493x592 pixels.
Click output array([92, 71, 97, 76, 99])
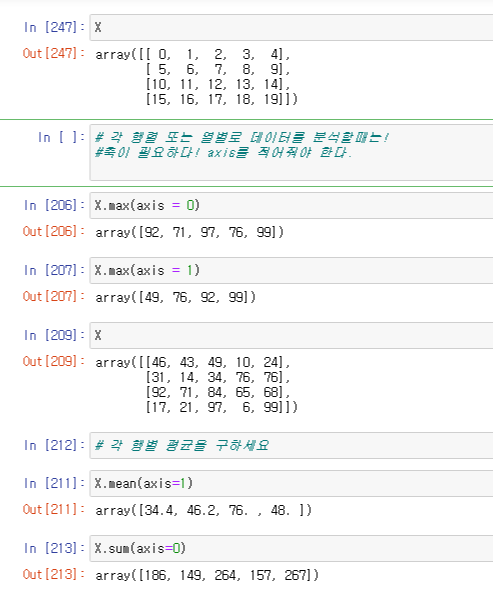point(189,232)
